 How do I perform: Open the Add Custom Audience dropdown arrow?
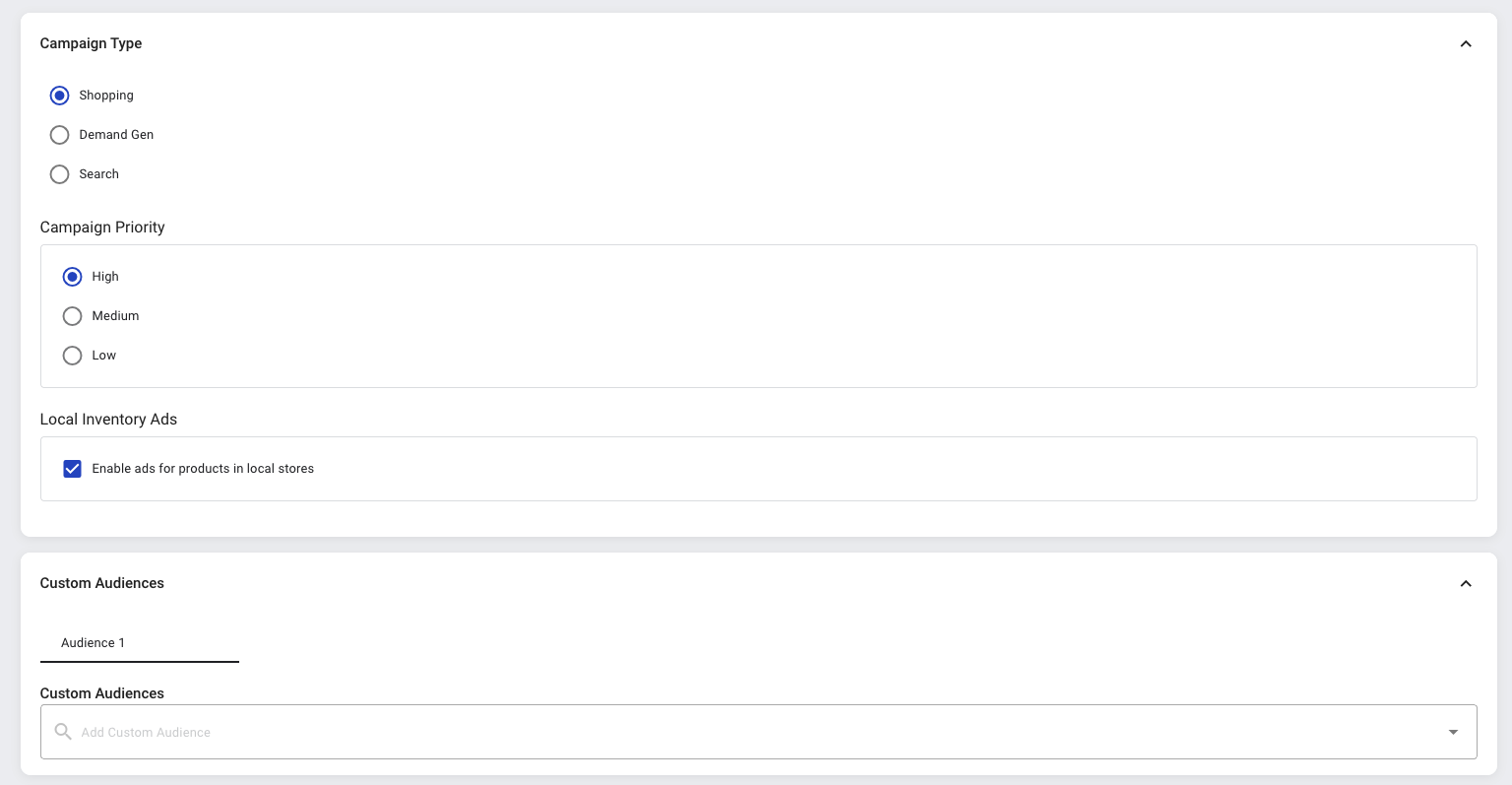[x=1453, y=732]
